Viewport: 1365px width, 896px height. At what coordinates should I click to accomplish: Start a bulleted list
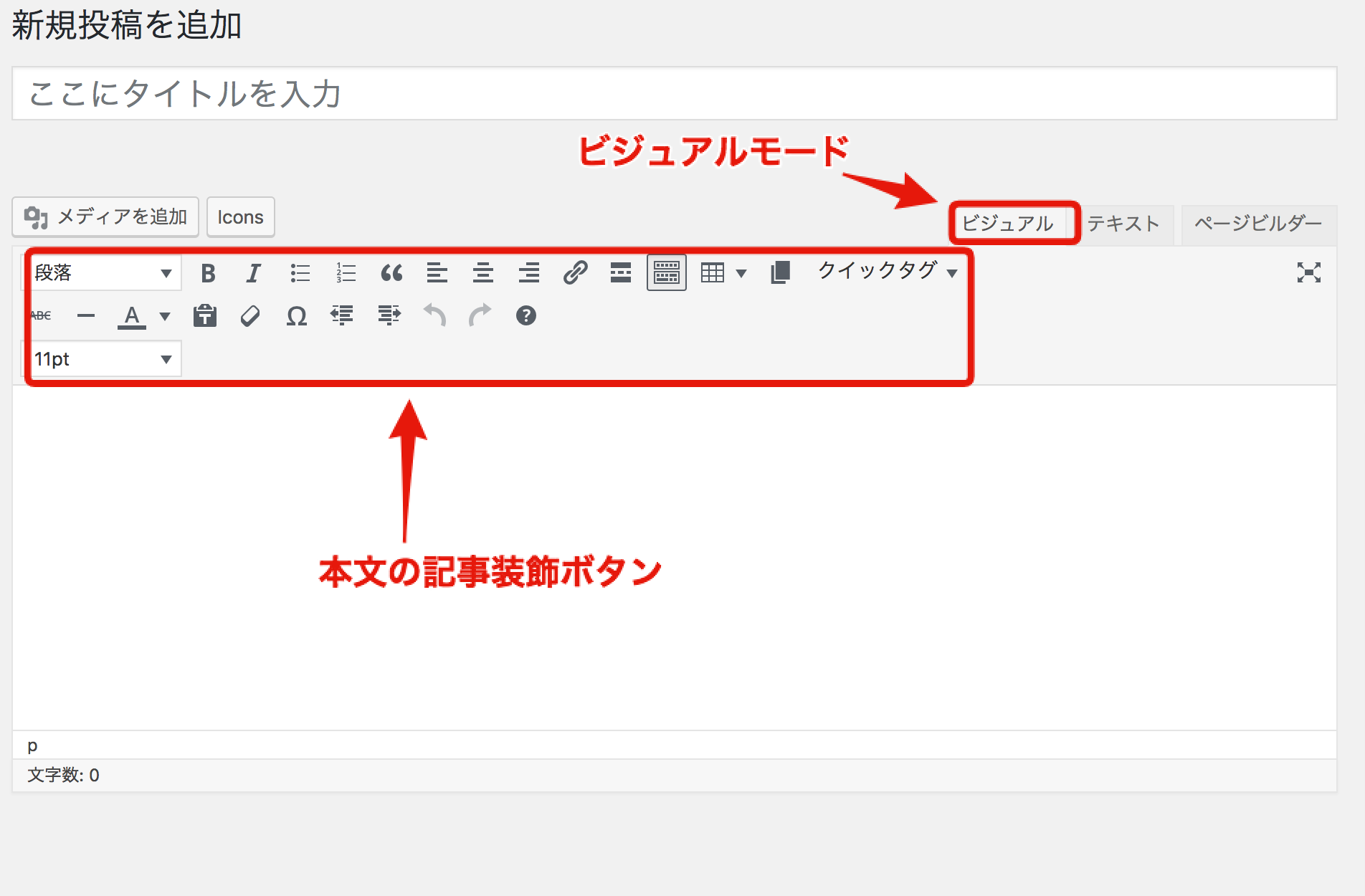(x=300, y=273)
